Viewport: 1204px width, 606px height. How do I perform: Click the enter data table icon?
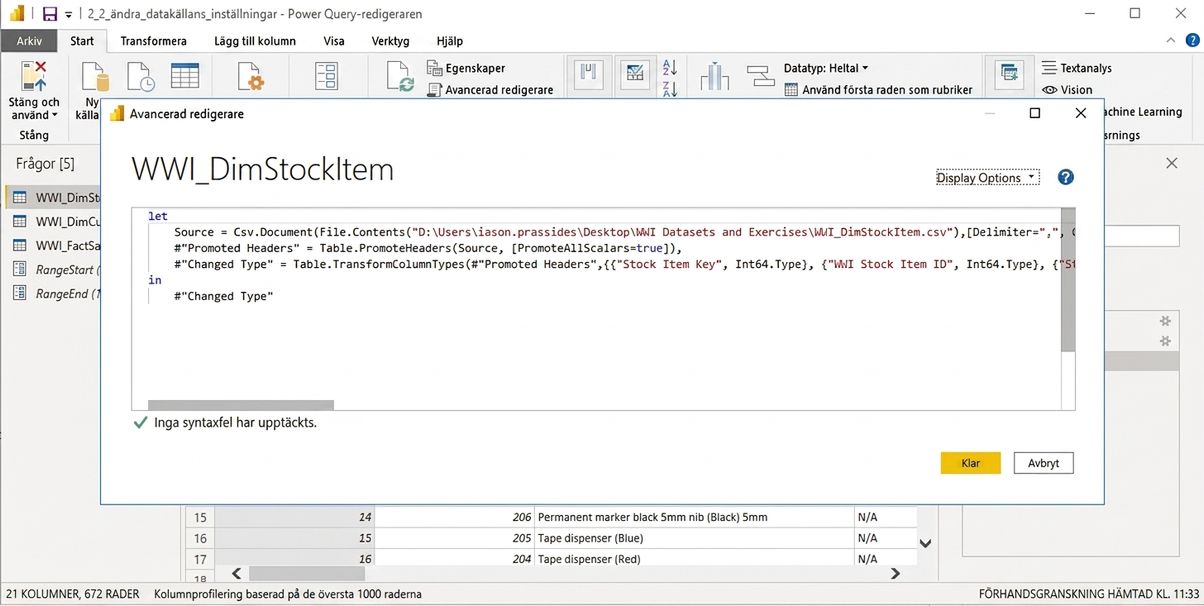coord(185,77)
